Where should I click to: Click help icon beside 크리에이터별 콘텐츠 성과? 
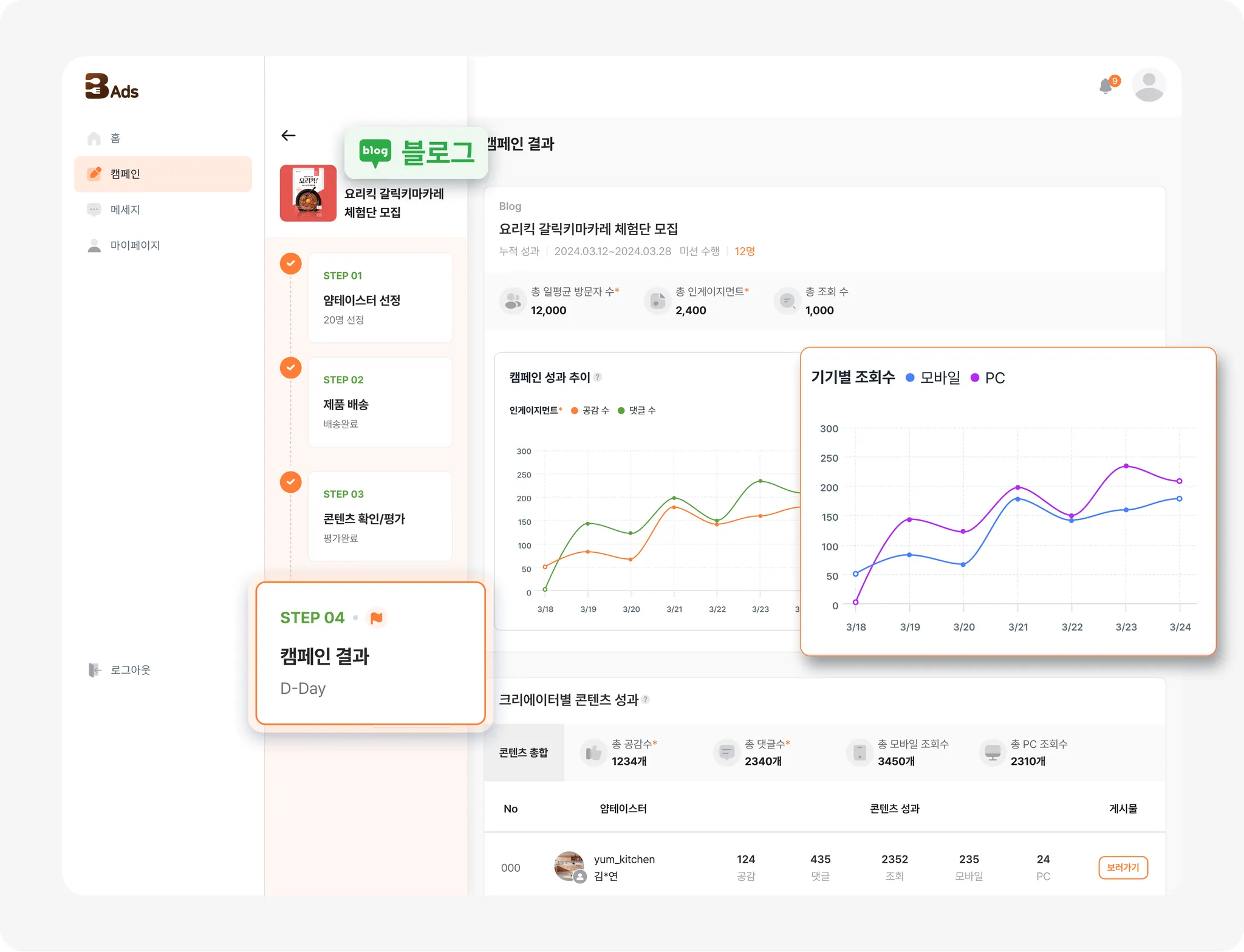coord(645,700)
